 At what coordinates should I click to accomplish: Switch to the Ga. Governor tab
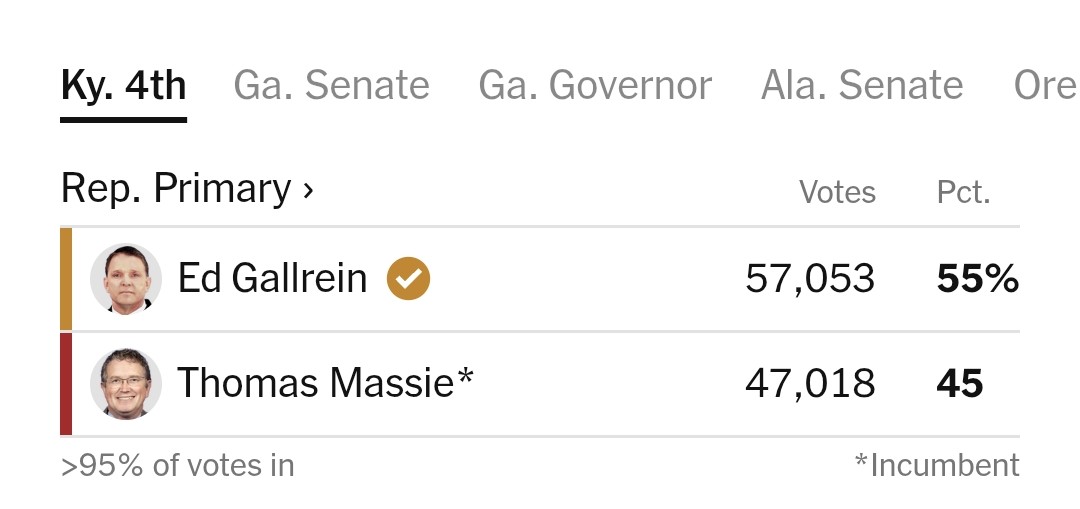595,85
